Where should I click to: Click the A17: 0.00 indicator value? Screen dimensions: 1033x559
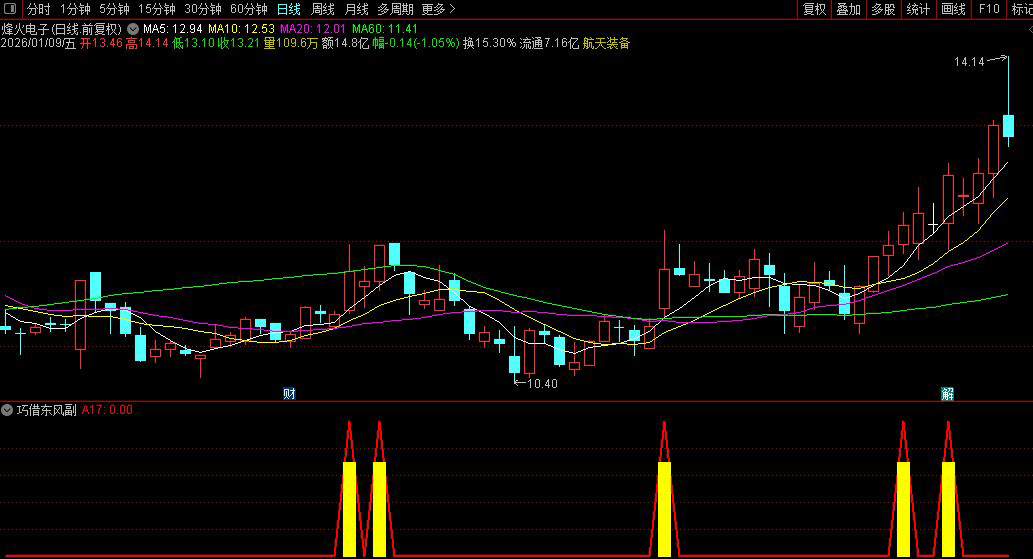pos(107,410)
